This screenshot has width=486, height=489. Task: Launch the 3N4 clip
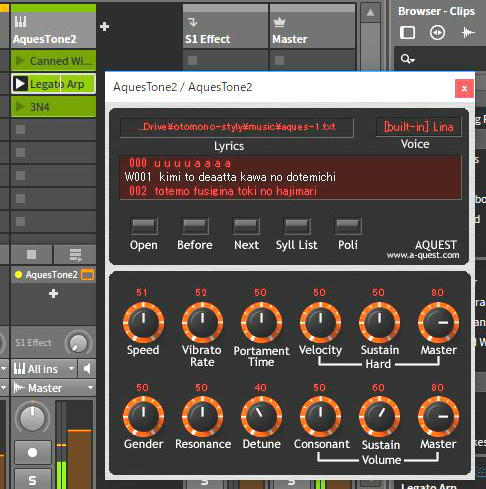coord(20,107)
